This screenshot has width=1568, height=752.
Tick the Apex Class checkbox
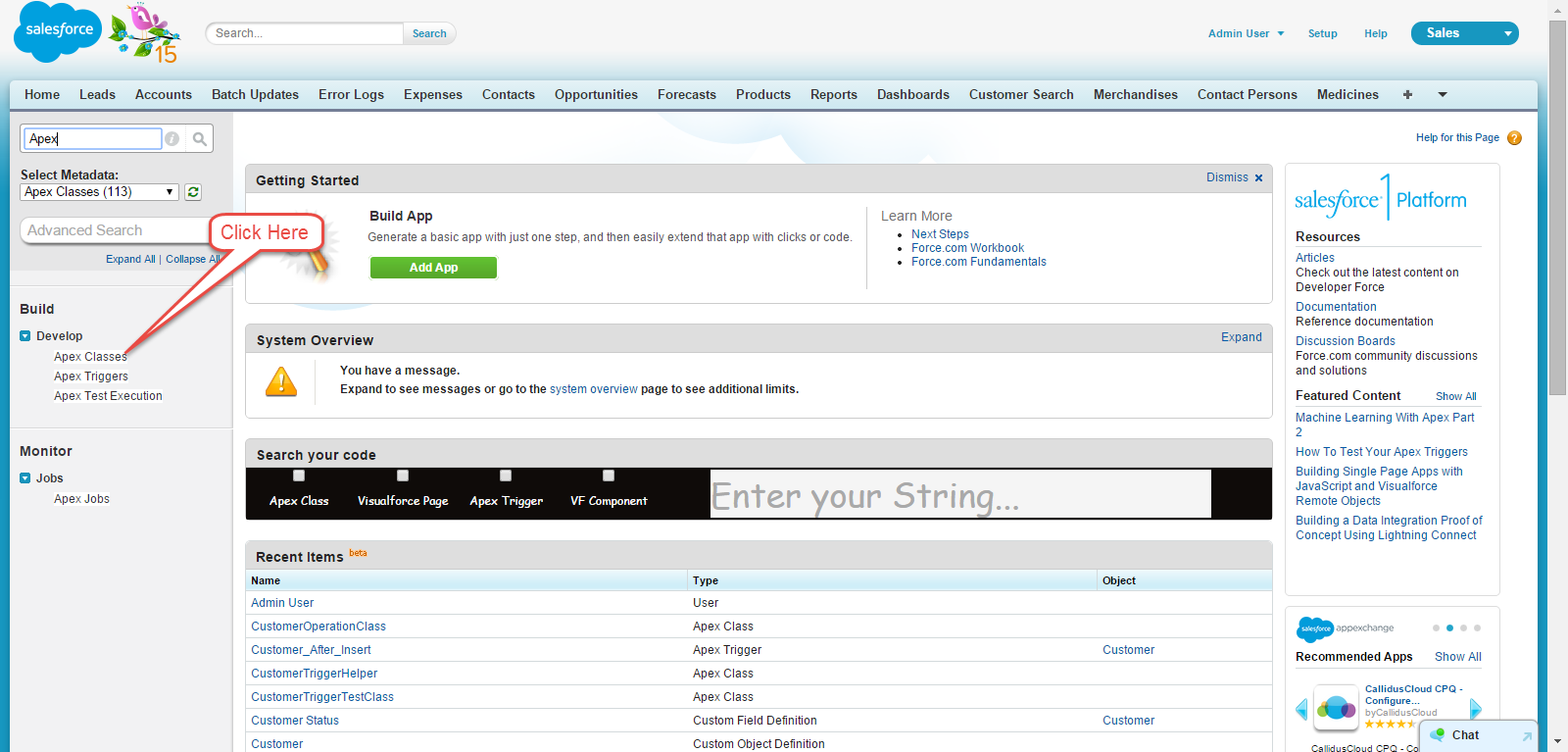click(x=299, y=476)
